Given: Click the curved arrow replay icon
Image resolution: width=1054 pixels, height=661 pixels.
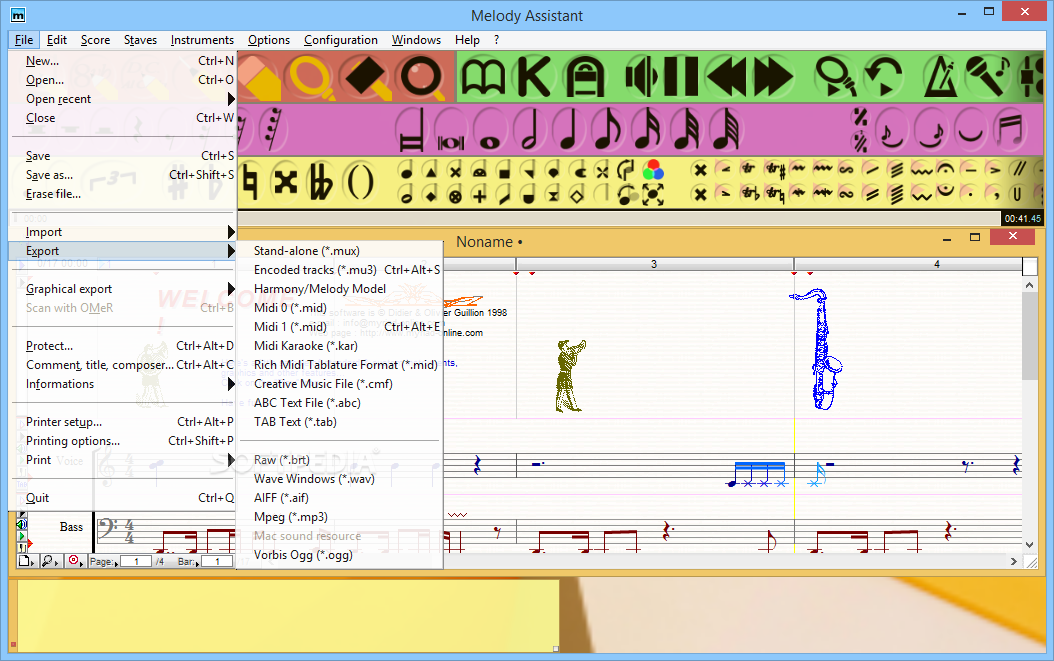Looking at the screenshot, I should pyautogui.click(x=883, y=77).
